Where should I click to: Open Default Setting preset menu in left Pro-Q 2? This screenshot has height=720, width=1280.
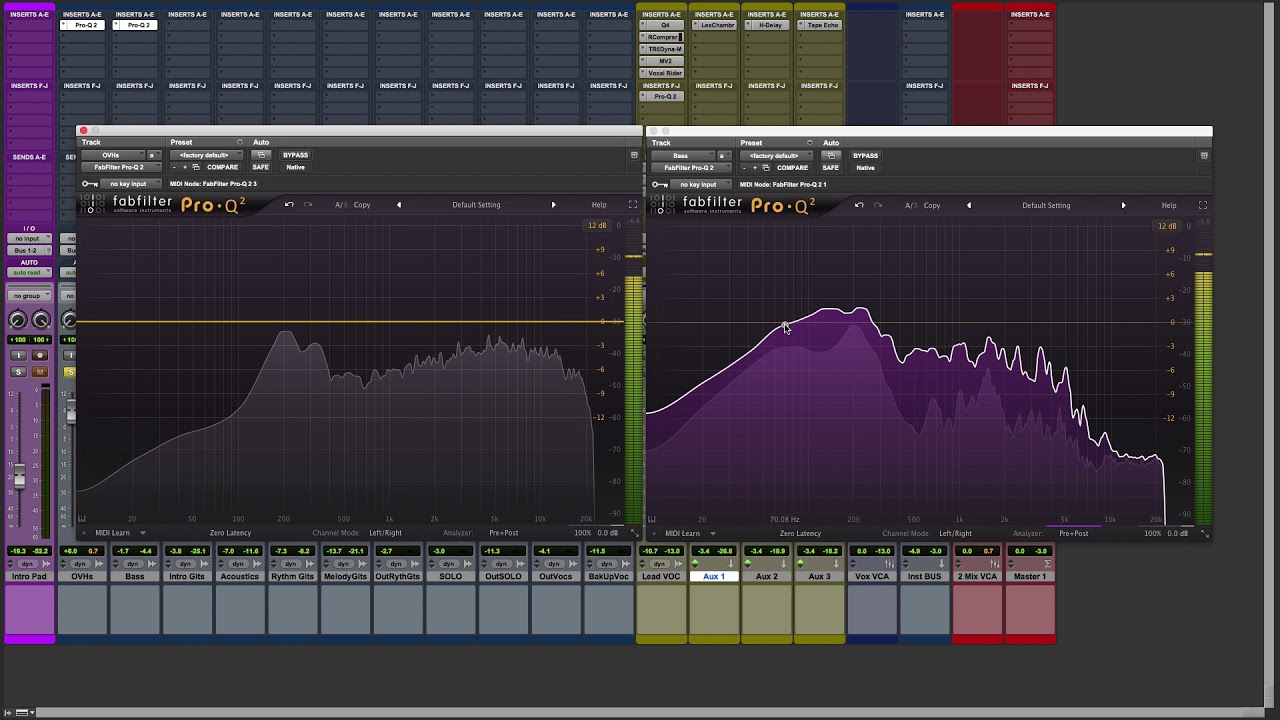pyautogui.click(x=476, y=205)
